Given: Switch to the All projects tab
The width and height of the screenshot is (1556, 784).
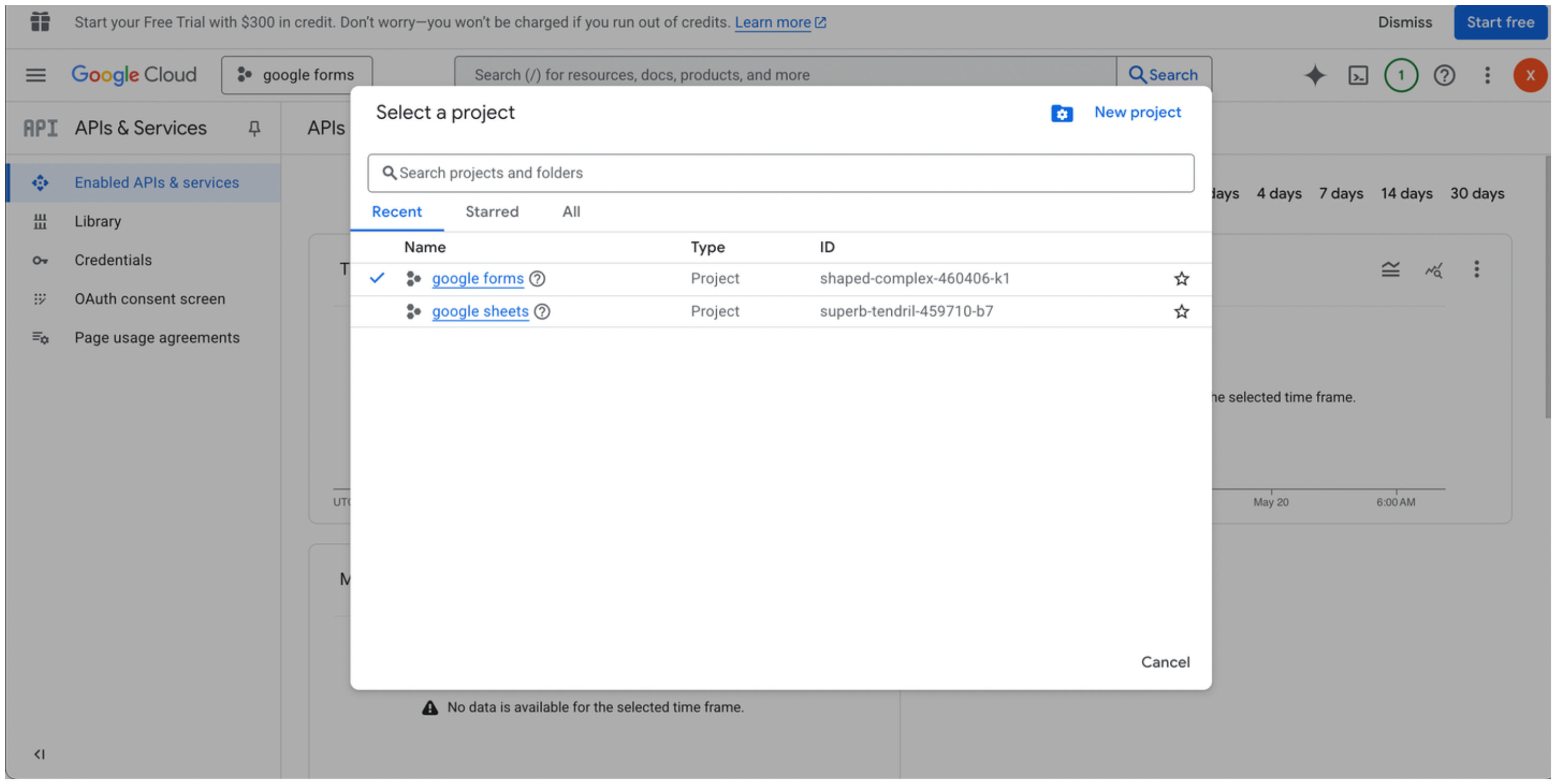Looking at the screenshot, I should click(x=571, y=211).
